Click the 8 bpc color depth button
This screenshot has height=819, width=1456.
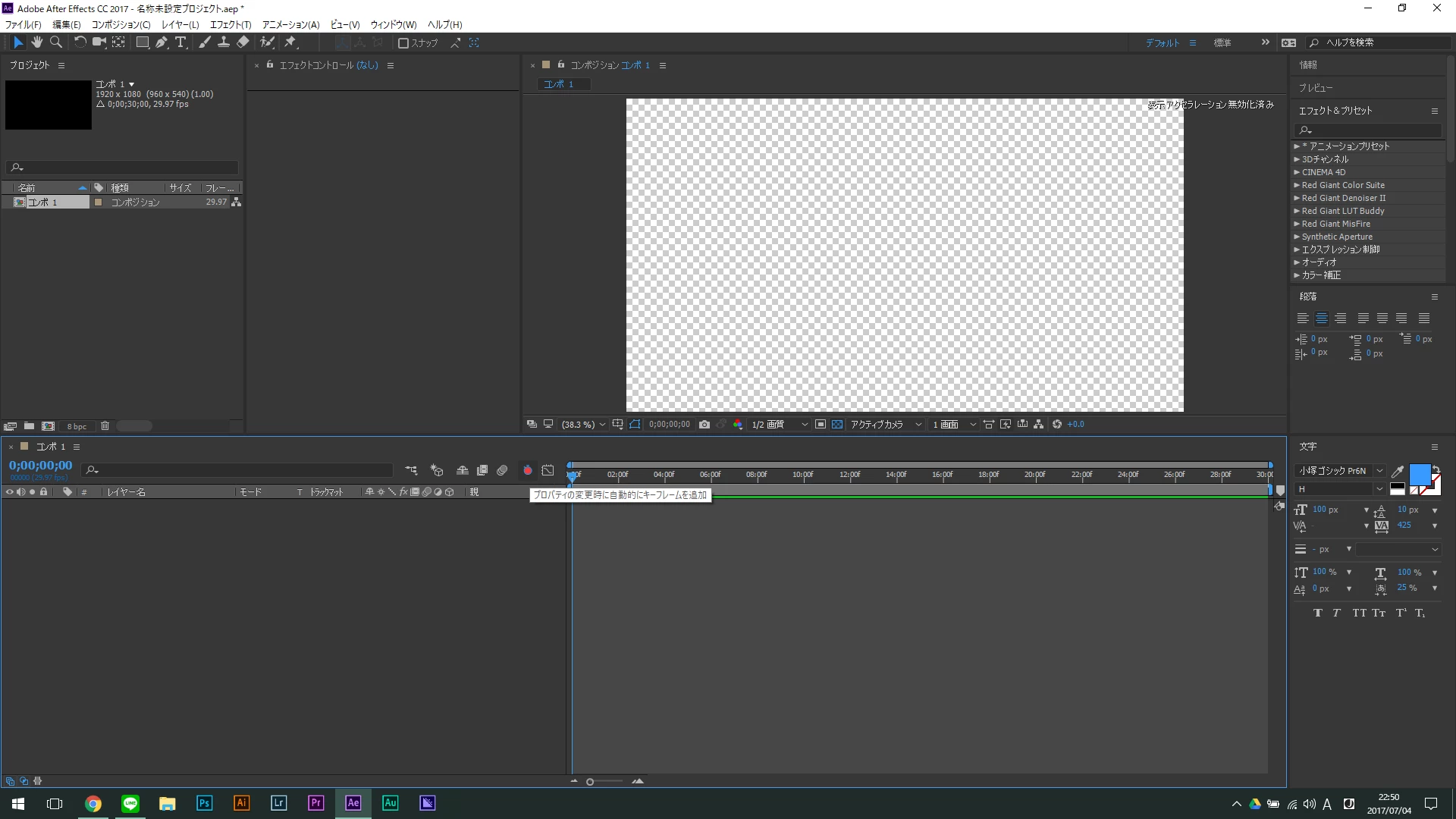(77, 426)
